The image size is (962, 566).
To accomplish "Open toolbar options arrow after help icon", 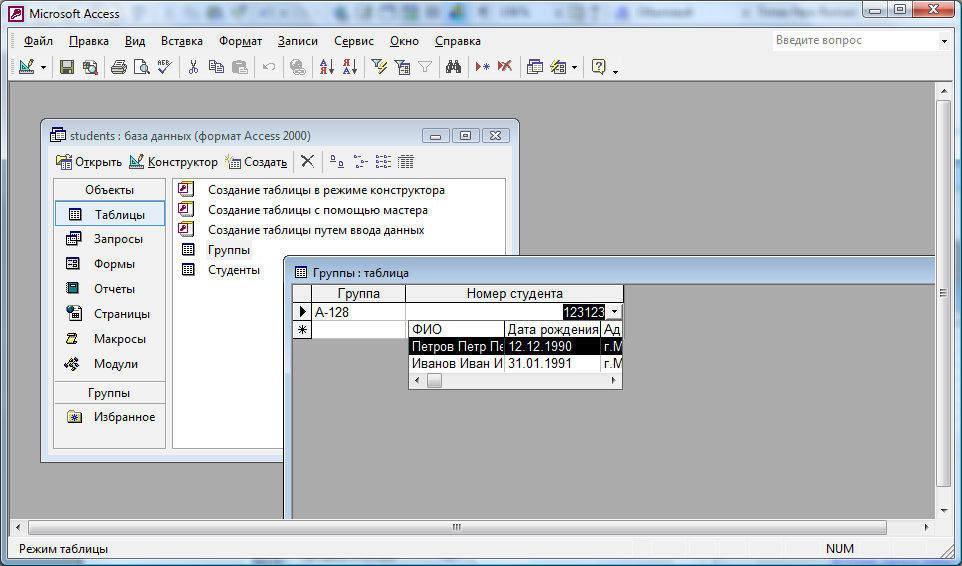I will [x=615, y=70].
